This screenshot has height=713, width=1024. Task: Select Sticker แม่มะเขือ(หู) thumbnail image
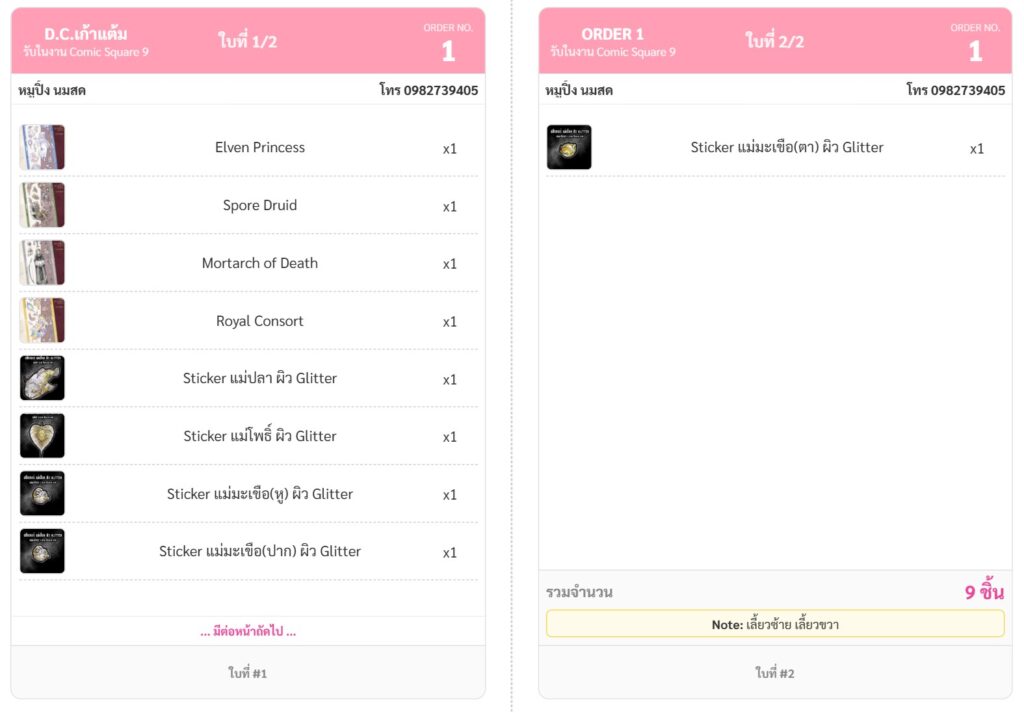42,494
